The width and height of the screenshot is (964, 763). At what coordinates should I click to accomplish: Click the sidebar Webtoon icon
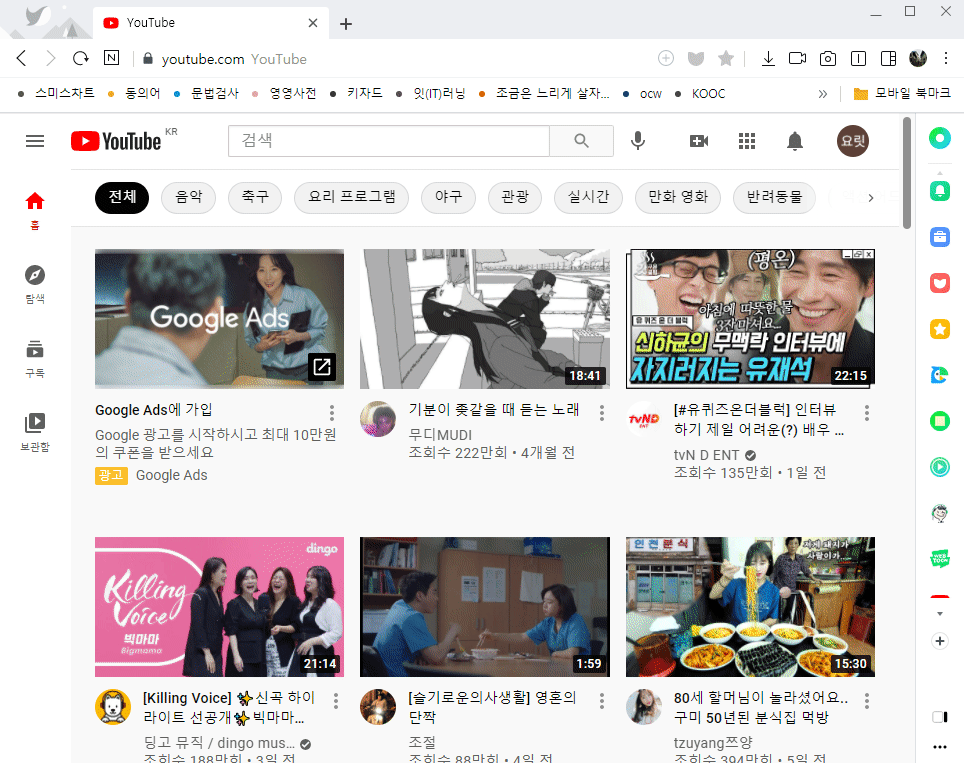(x=939, y=558)
